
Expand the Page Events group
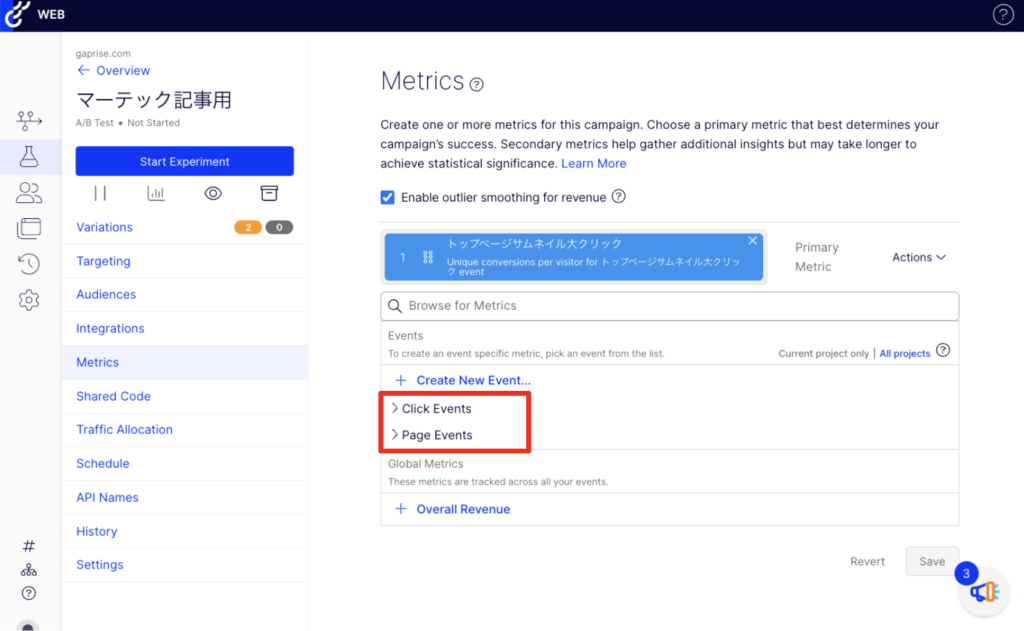pyautogui.click(x=436, y=435)
